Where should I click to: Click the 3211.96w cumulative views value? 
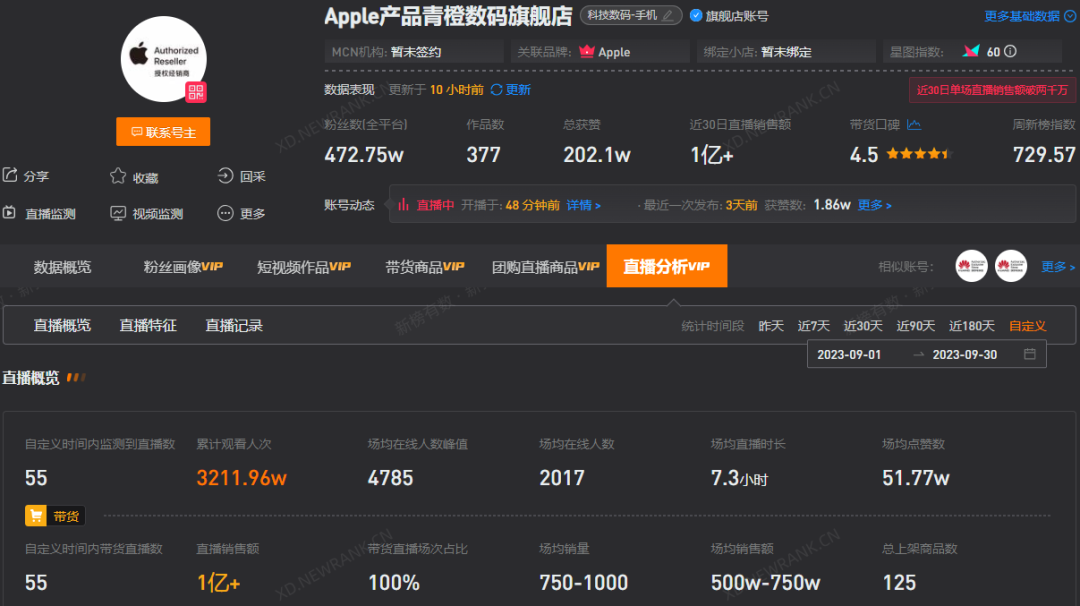[241, 477]
